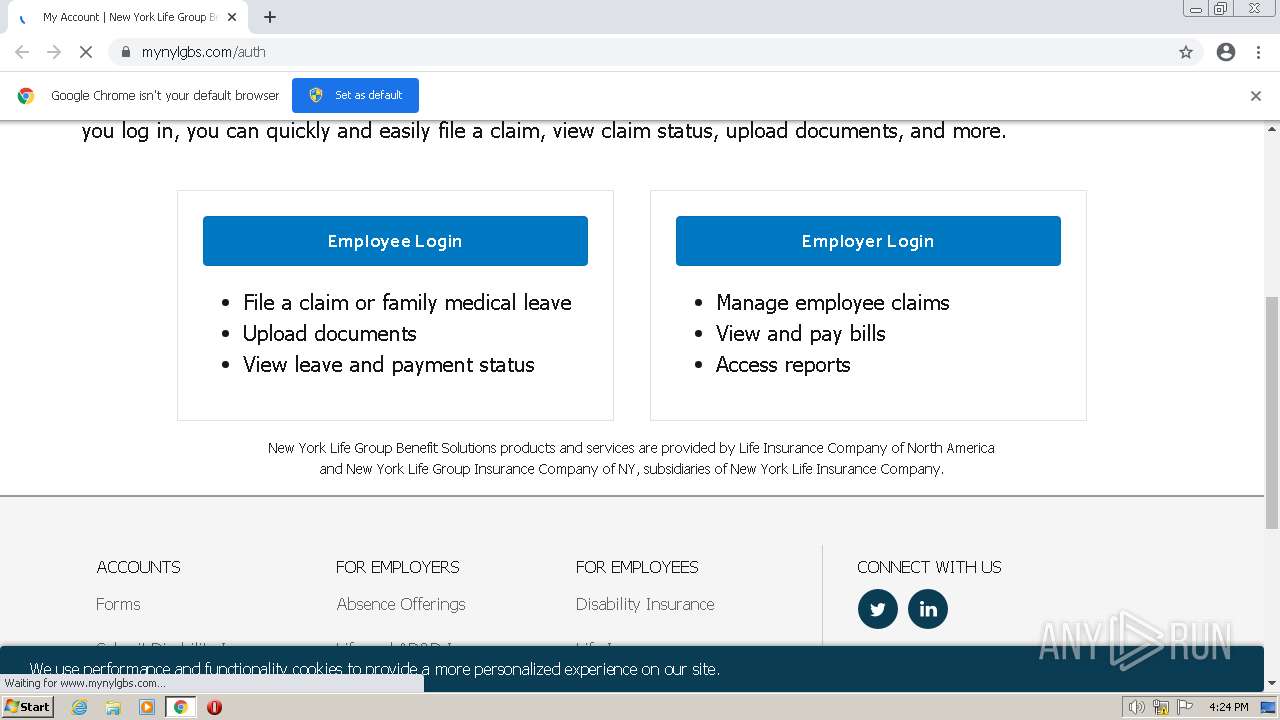This screenshot has width=1280, height=720.
Task: Launch Internet Explorer from taskbar
Action: point(80,707)
